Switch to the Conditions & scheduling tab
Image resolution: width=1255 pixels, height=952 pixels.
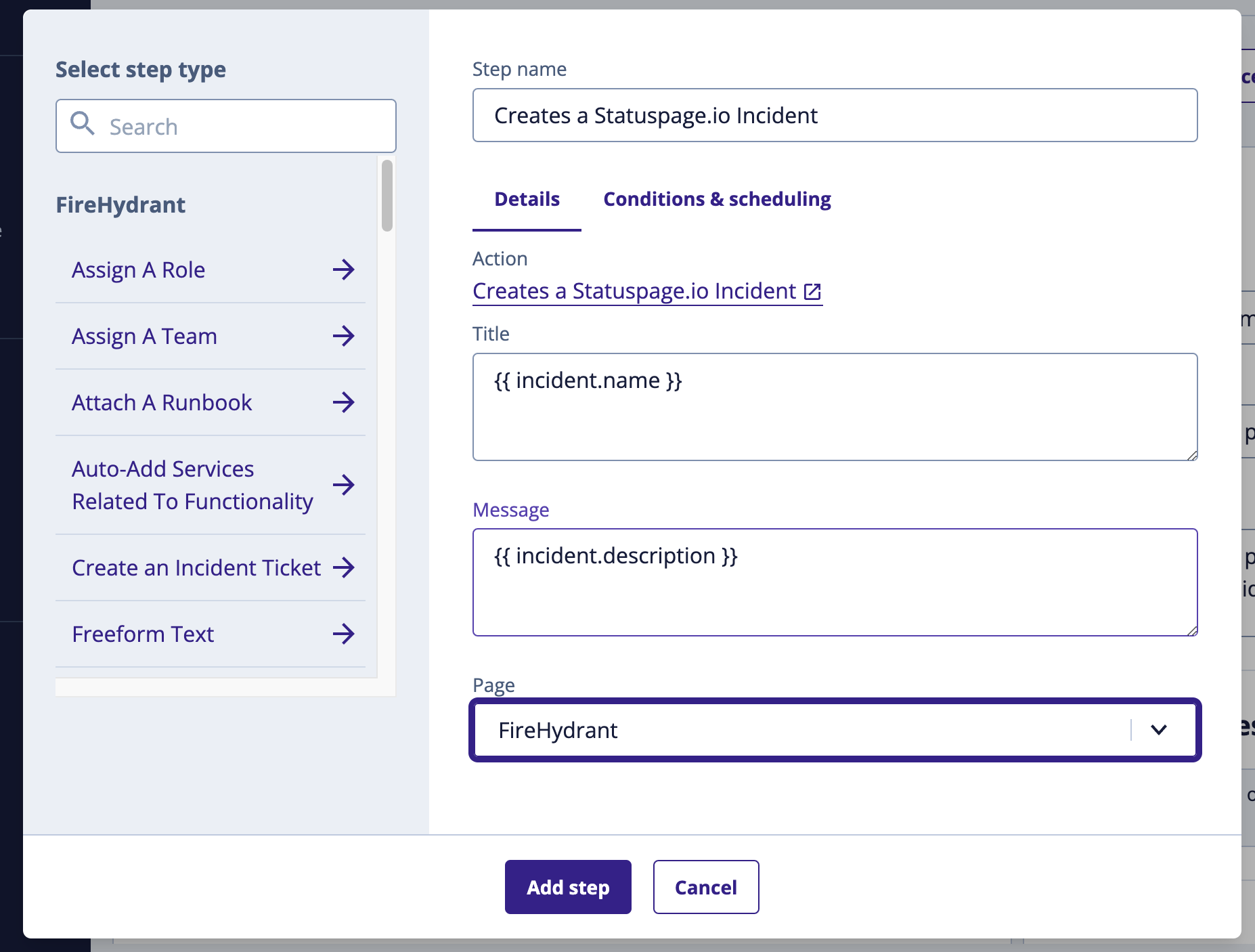718,199
